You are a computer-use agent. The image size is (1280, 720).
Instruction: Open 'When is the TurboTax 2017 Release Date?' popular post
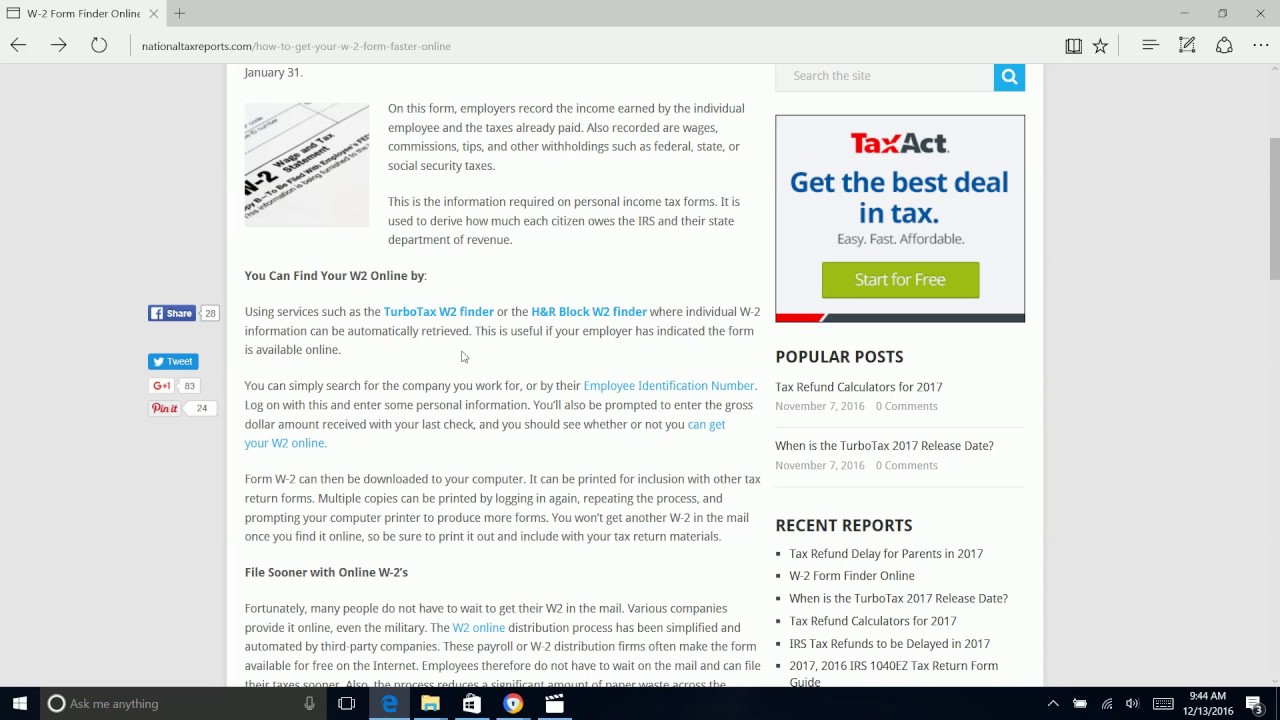click(884, 446)
